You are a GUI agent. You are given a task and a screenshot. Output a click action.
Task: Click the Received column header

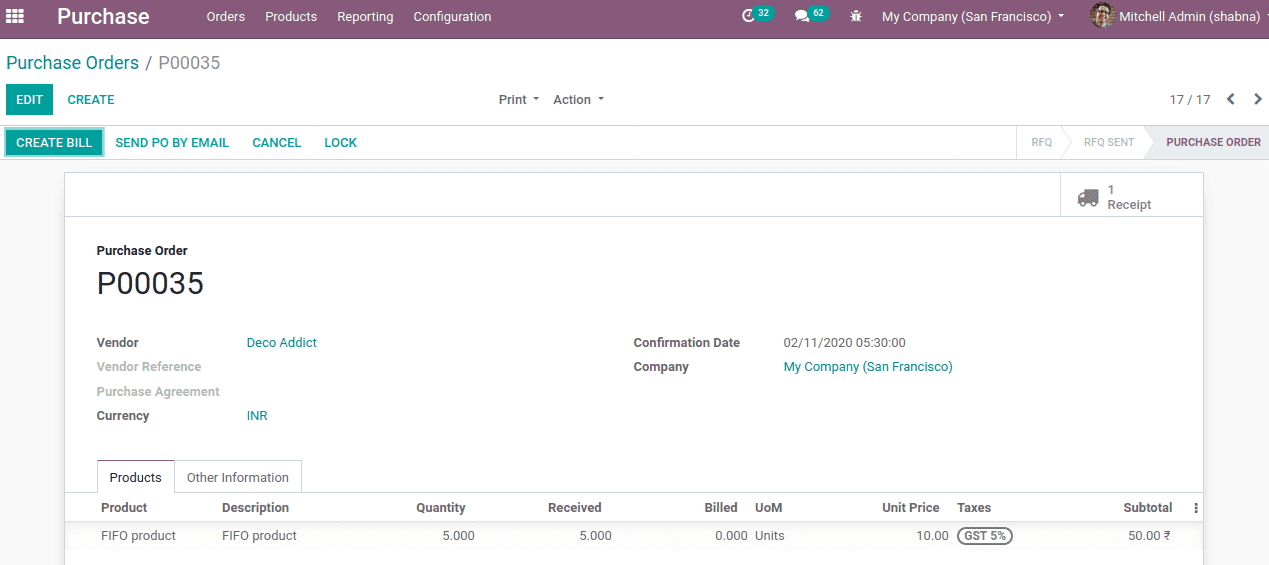[x=575, y=508]
